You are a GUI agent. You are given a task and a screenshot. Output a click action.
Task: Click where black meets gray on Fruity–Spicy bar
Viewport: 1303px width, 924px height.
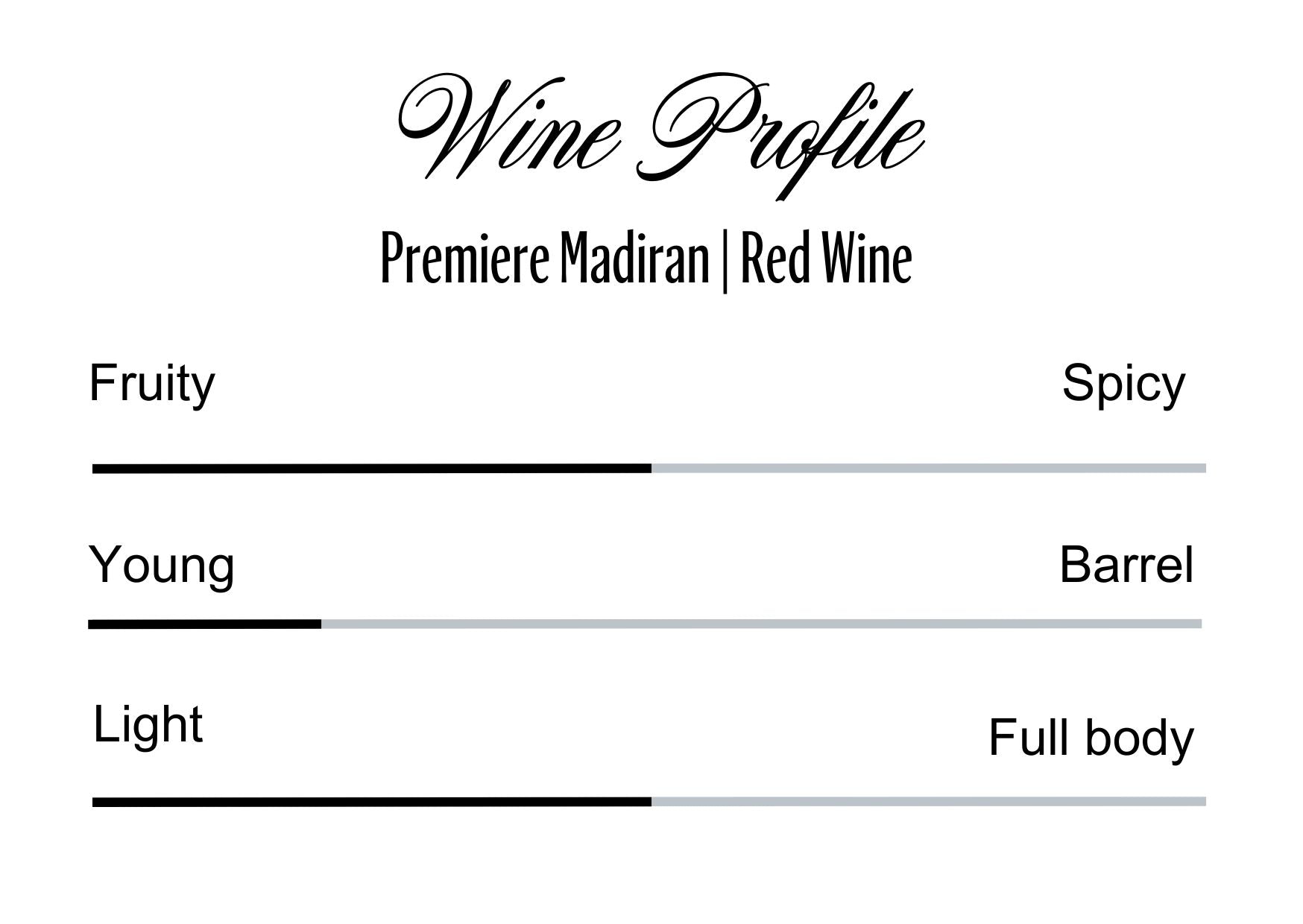coord(651,469)
